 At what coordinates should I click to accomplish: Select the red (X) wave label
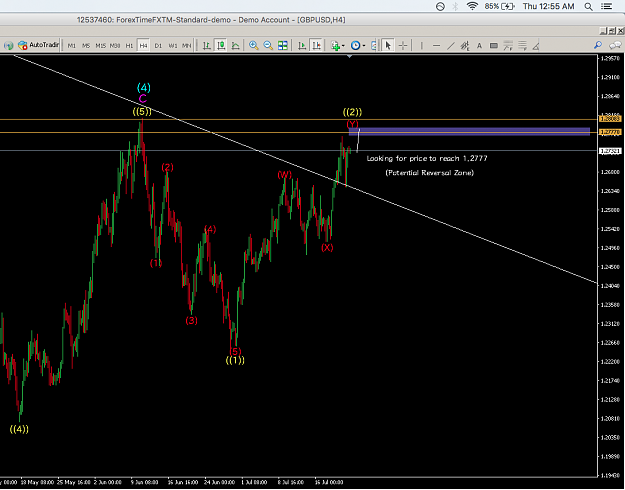327,248
